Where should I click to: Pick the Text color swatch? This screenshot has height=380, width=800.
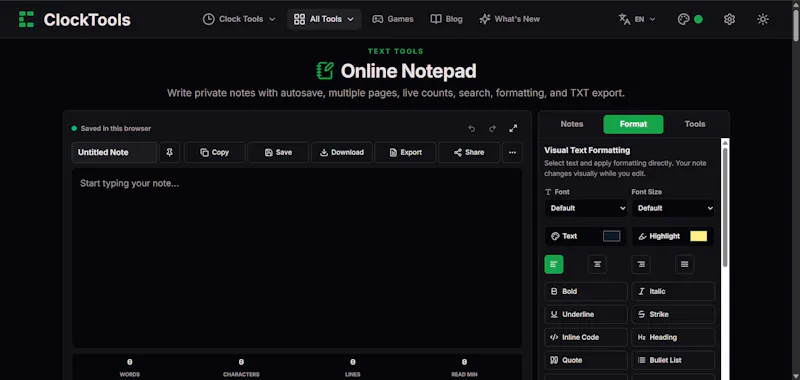pyautogui.click(x=612, y=236)
